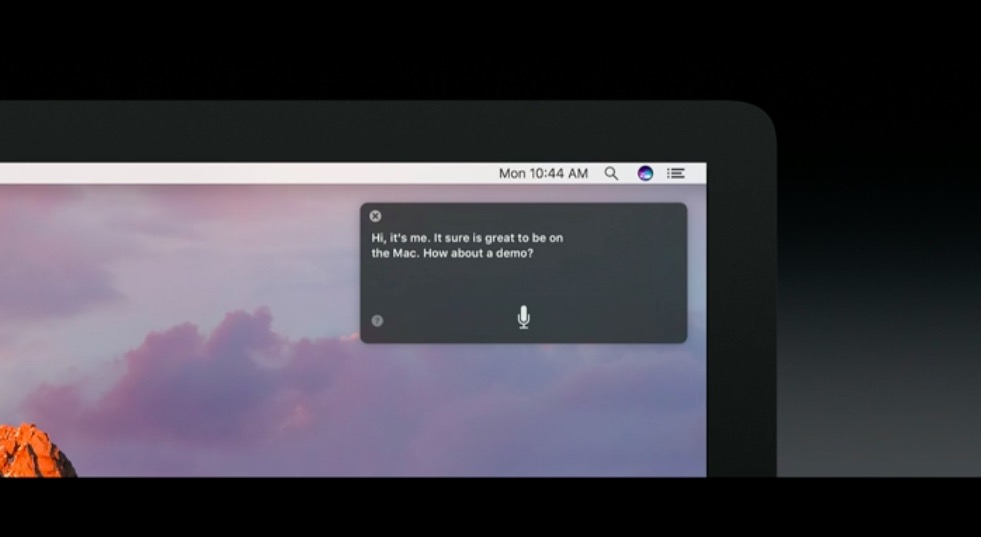Click the 'Mon' day label in menu bar
The height and width of the screenshot is (537, 981).
pos(512,173)
